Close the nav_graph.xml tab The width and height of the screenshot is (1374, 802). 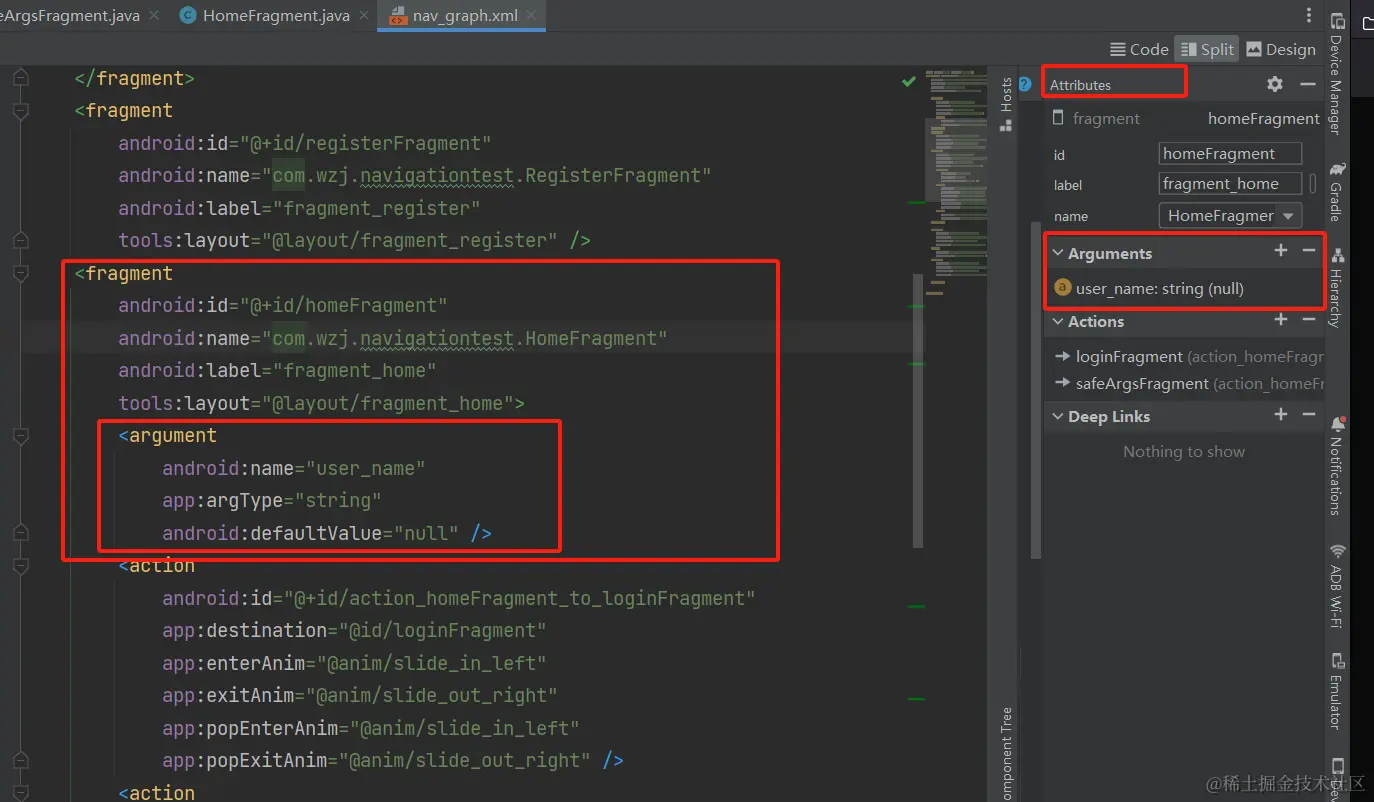tap(530, 16)
